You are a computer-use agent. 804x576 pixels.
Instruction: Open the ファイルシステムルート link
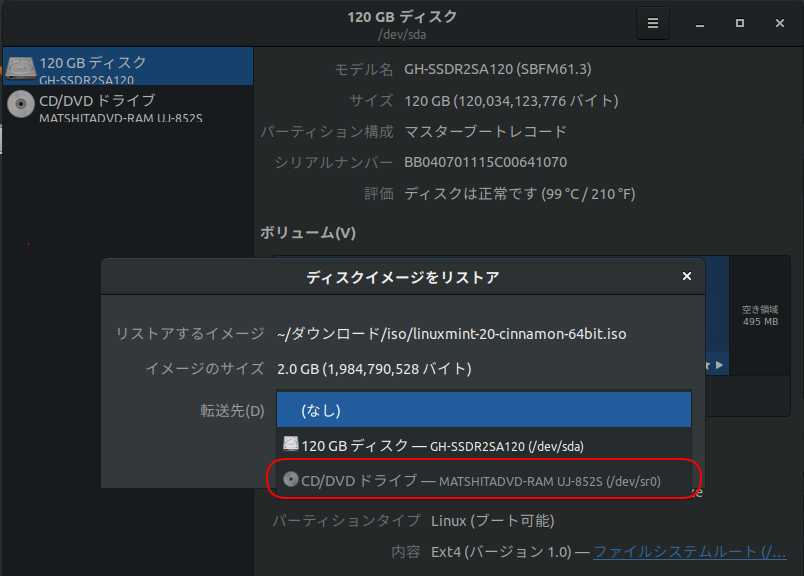coord(690,552)
